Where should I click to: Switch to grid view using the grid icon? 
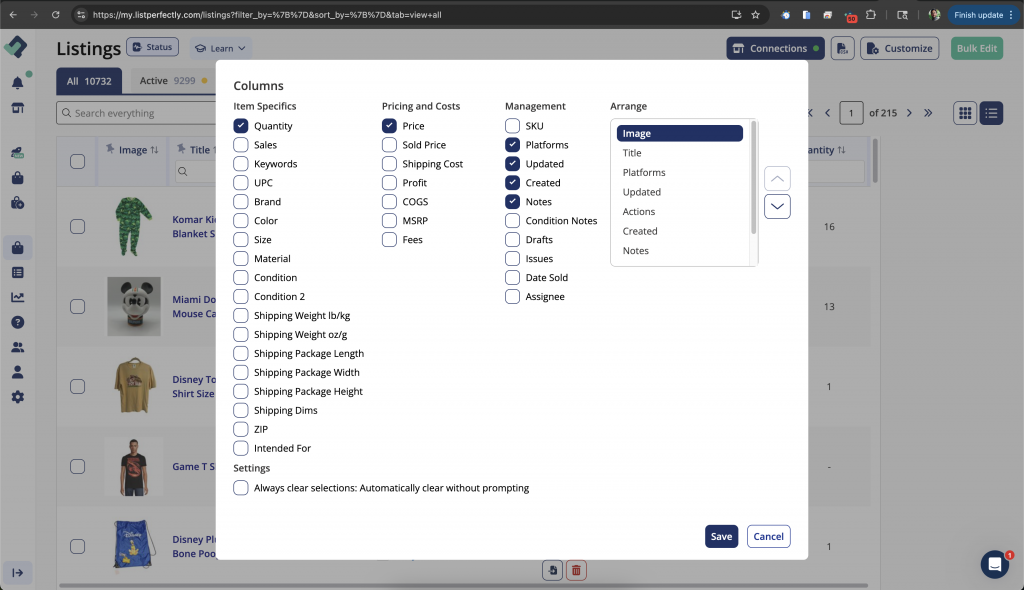[964, 113]
